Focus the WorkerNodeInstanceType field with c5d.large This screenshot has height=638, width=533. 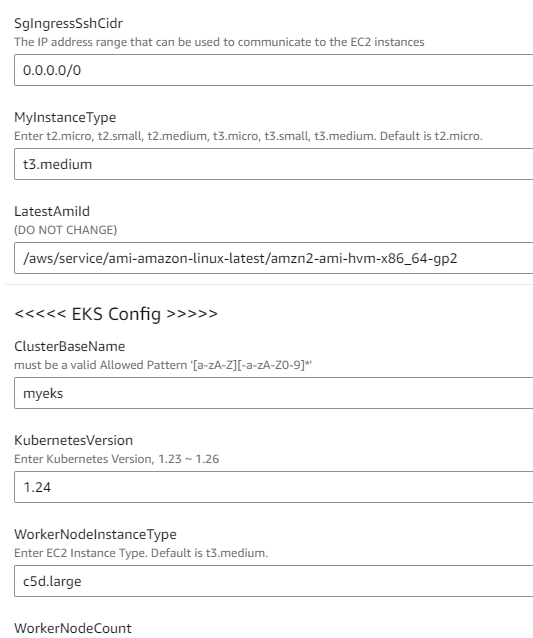tap(273, 581)
